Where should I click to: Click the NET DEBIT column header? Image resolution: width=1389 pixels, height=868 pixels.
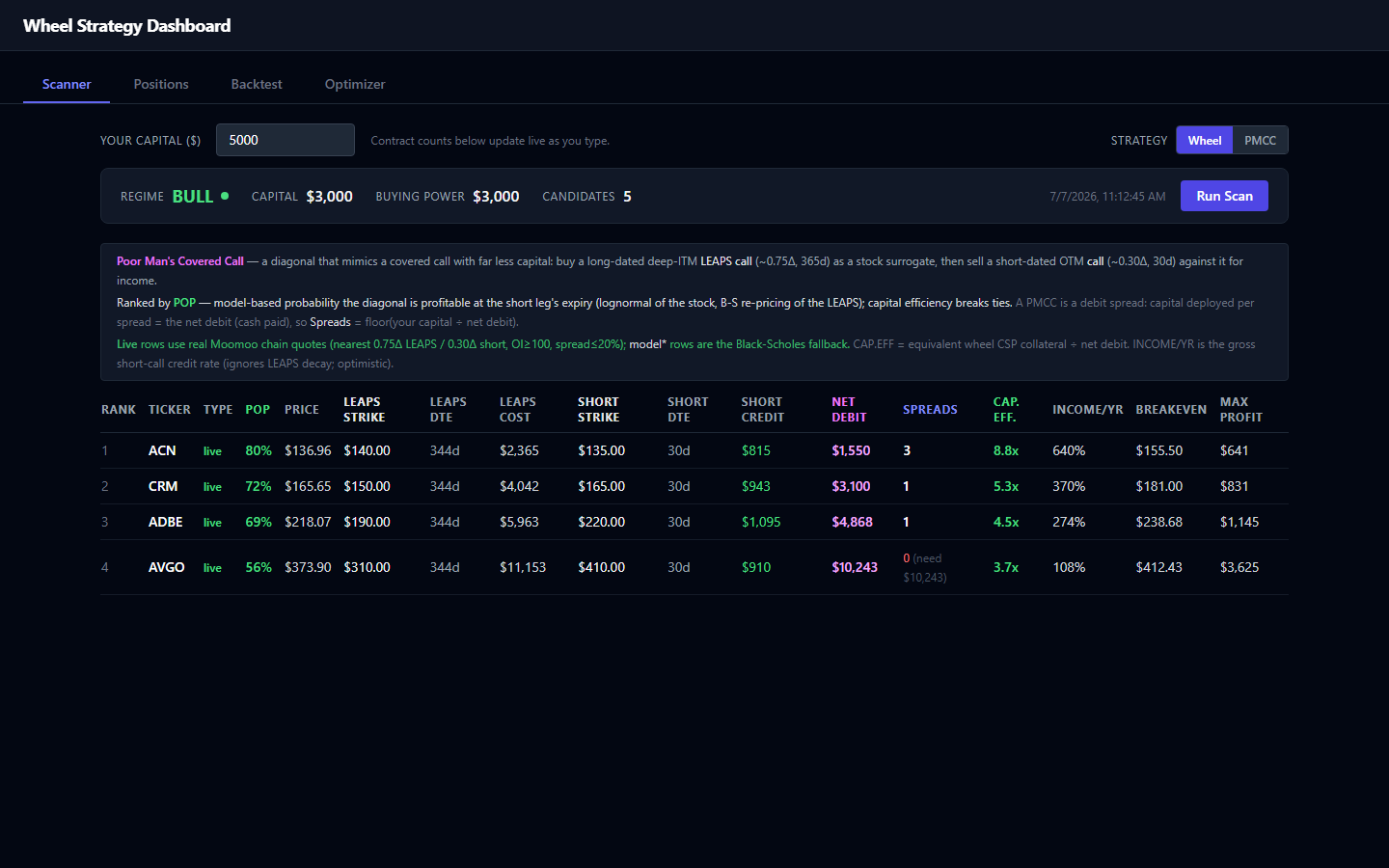tap(849, 409)
